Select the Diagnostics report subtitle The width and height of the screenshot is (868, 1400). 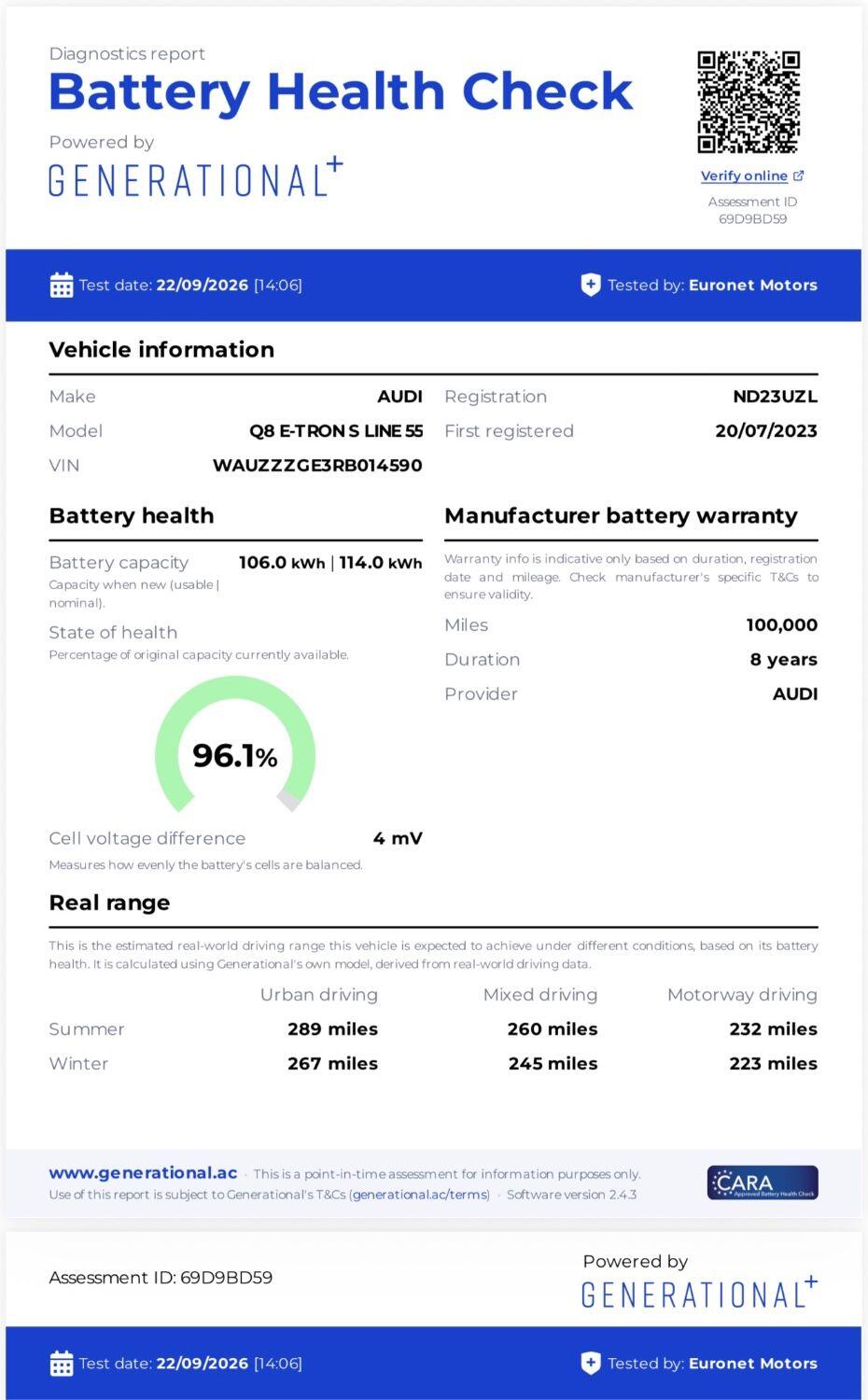click(127, 54)
